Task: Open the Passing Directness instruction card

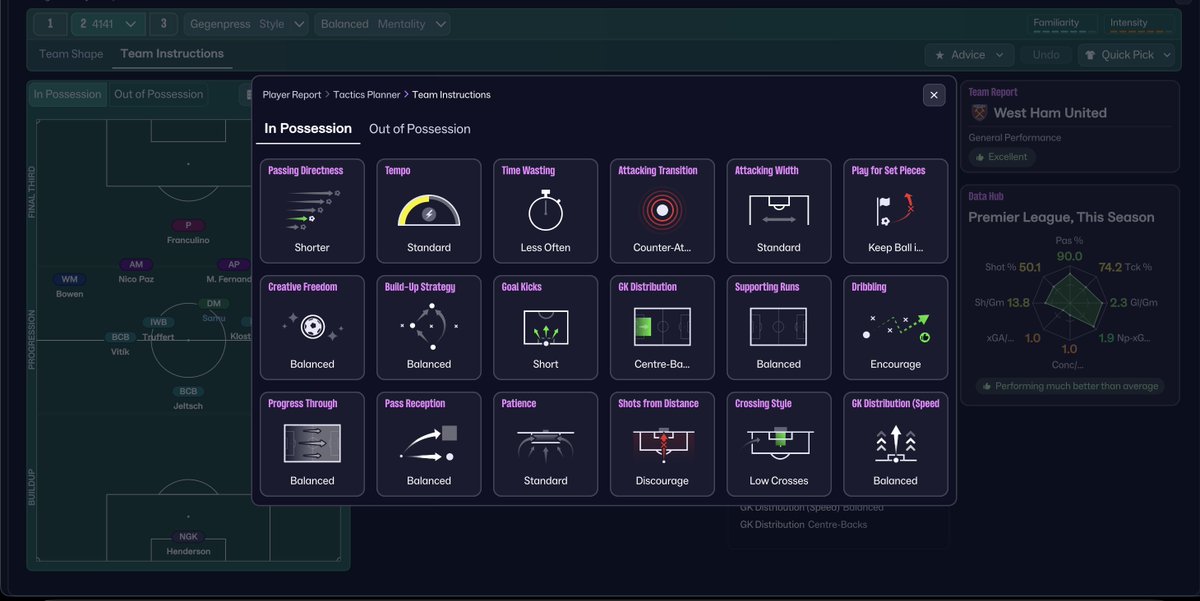Action: [x=312, y=210]
